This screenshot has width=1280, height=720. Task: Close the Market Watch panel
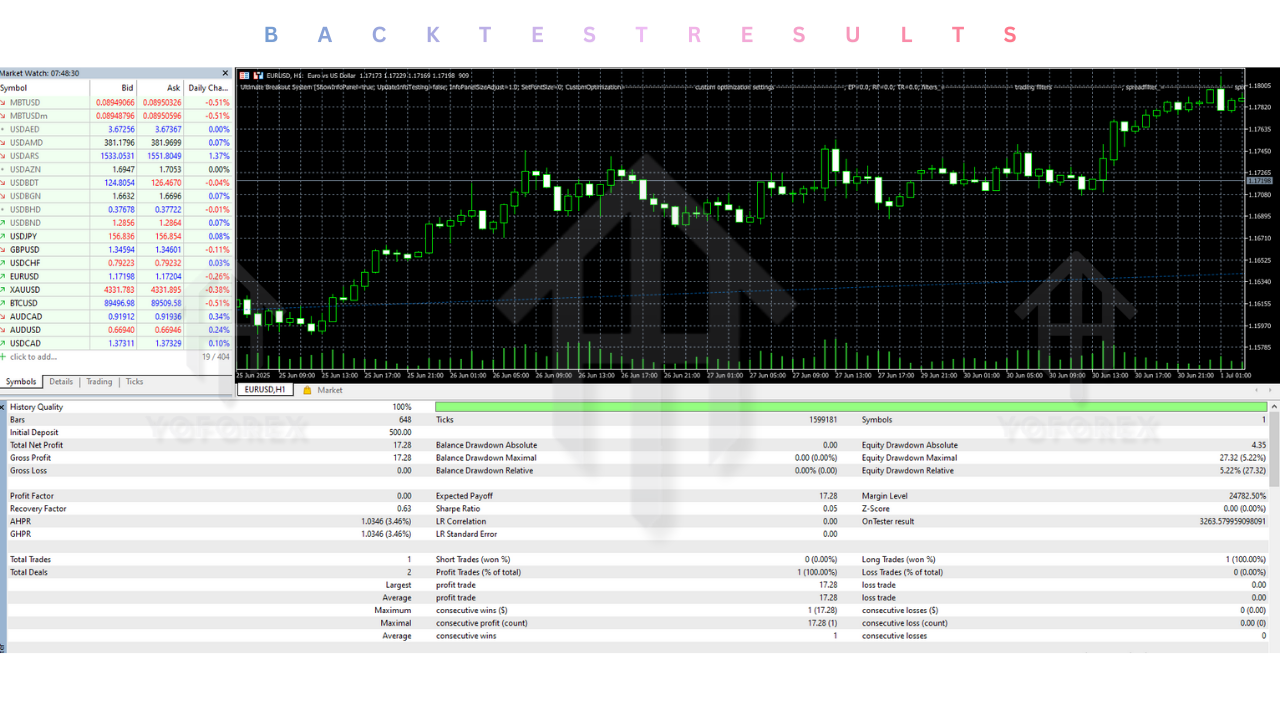pos(226,73)
